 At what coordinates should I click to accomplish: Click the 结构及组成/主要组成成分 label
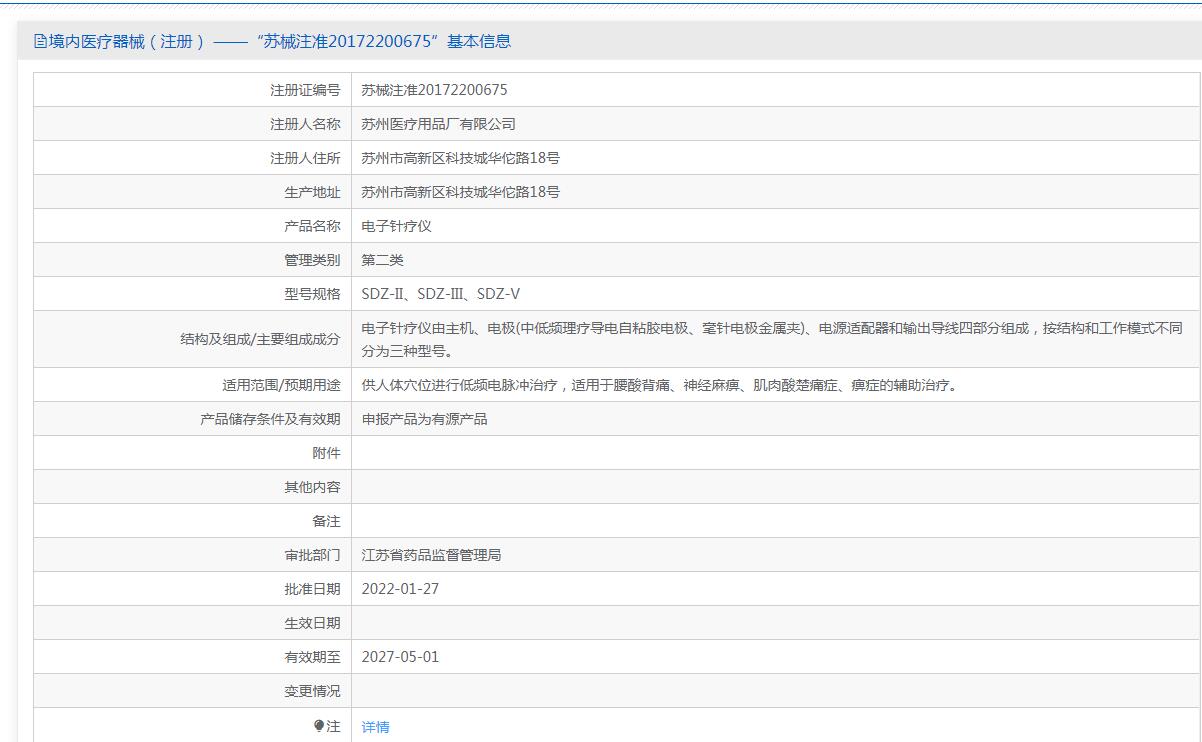click(260, 339)
